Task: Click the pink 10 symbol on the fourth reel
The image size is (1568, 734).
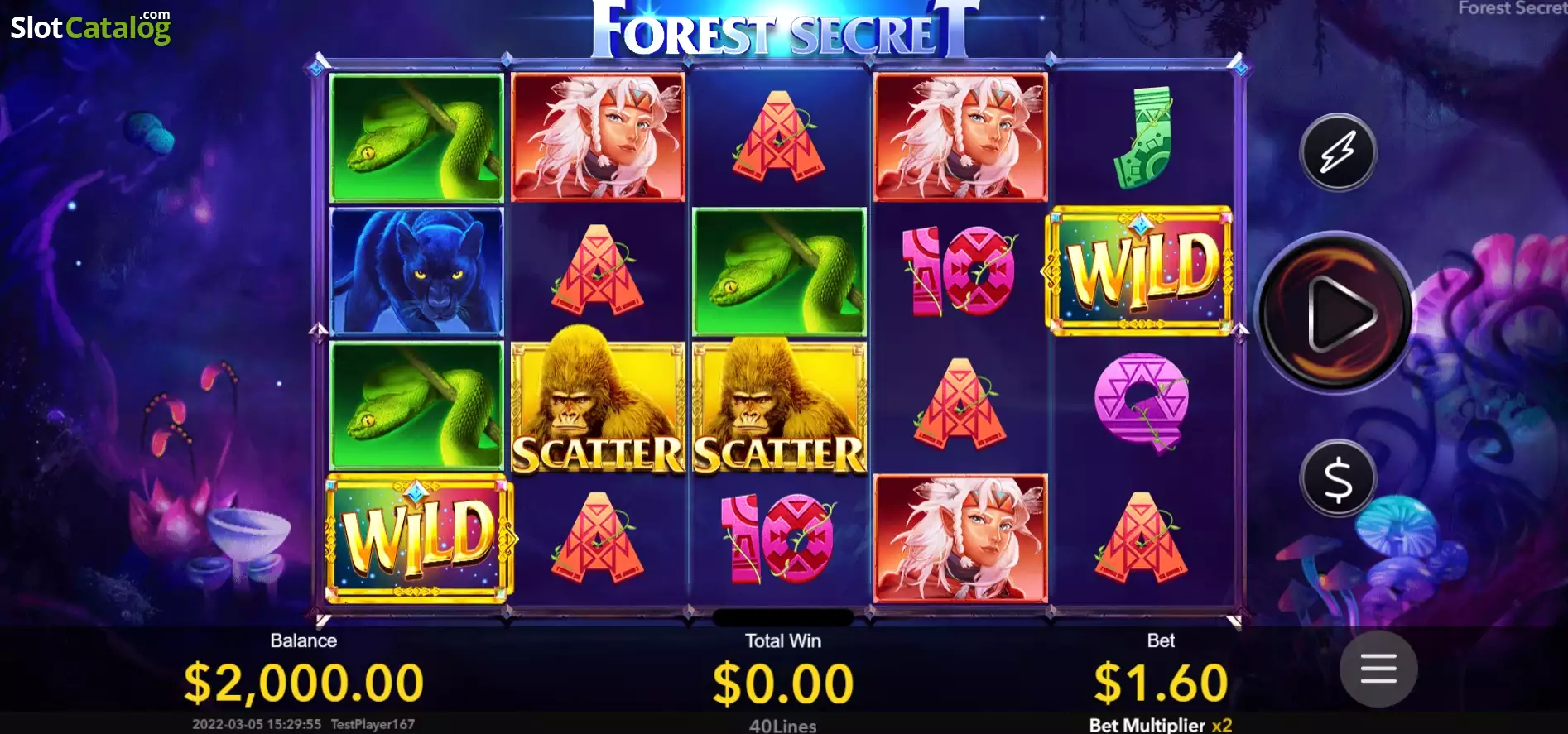Action: (x=959, y=271)
